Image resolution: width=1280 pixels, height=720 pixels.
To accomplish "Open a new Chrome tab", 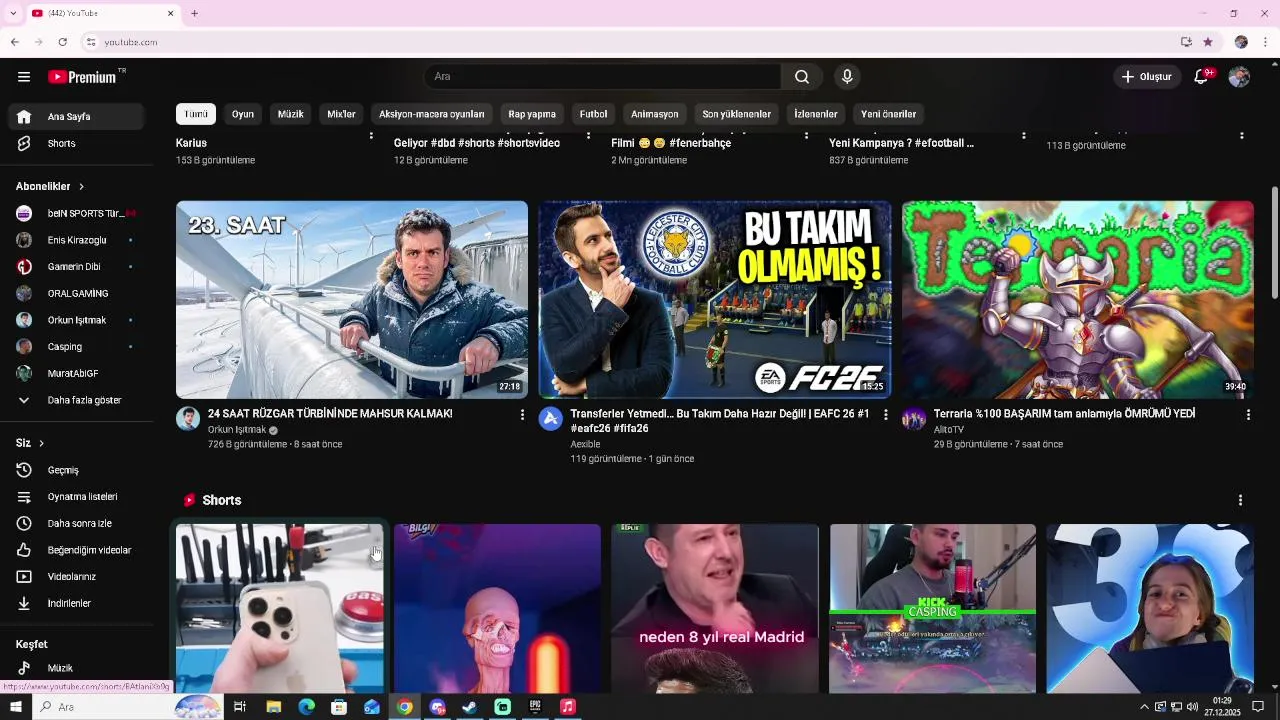I will [x=194, y=13].
